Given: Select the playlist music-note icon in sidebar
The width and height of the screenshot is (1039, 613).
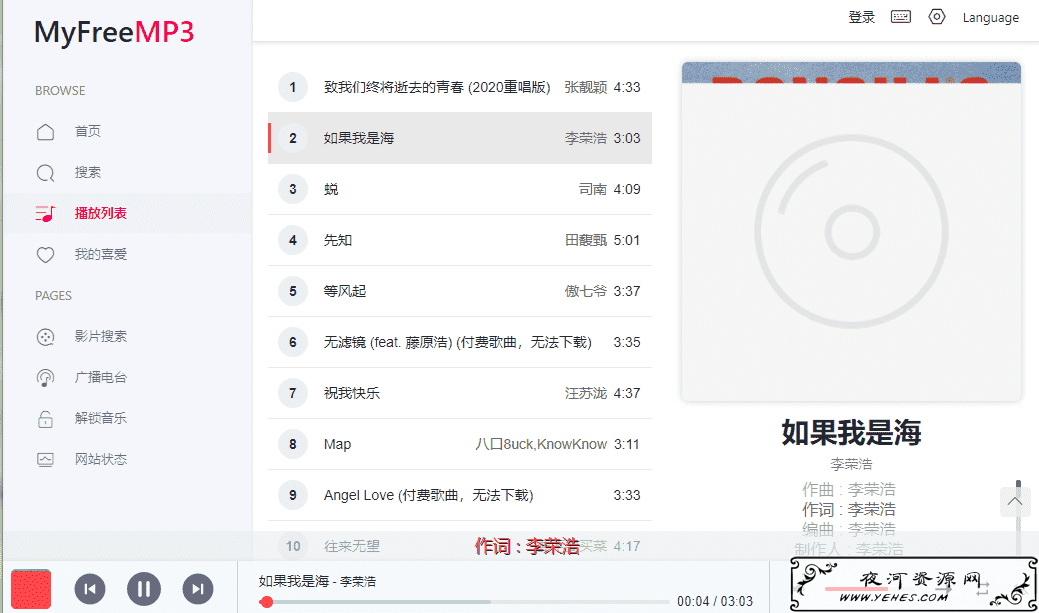Looking at the screenshot, I should point(45,213).
